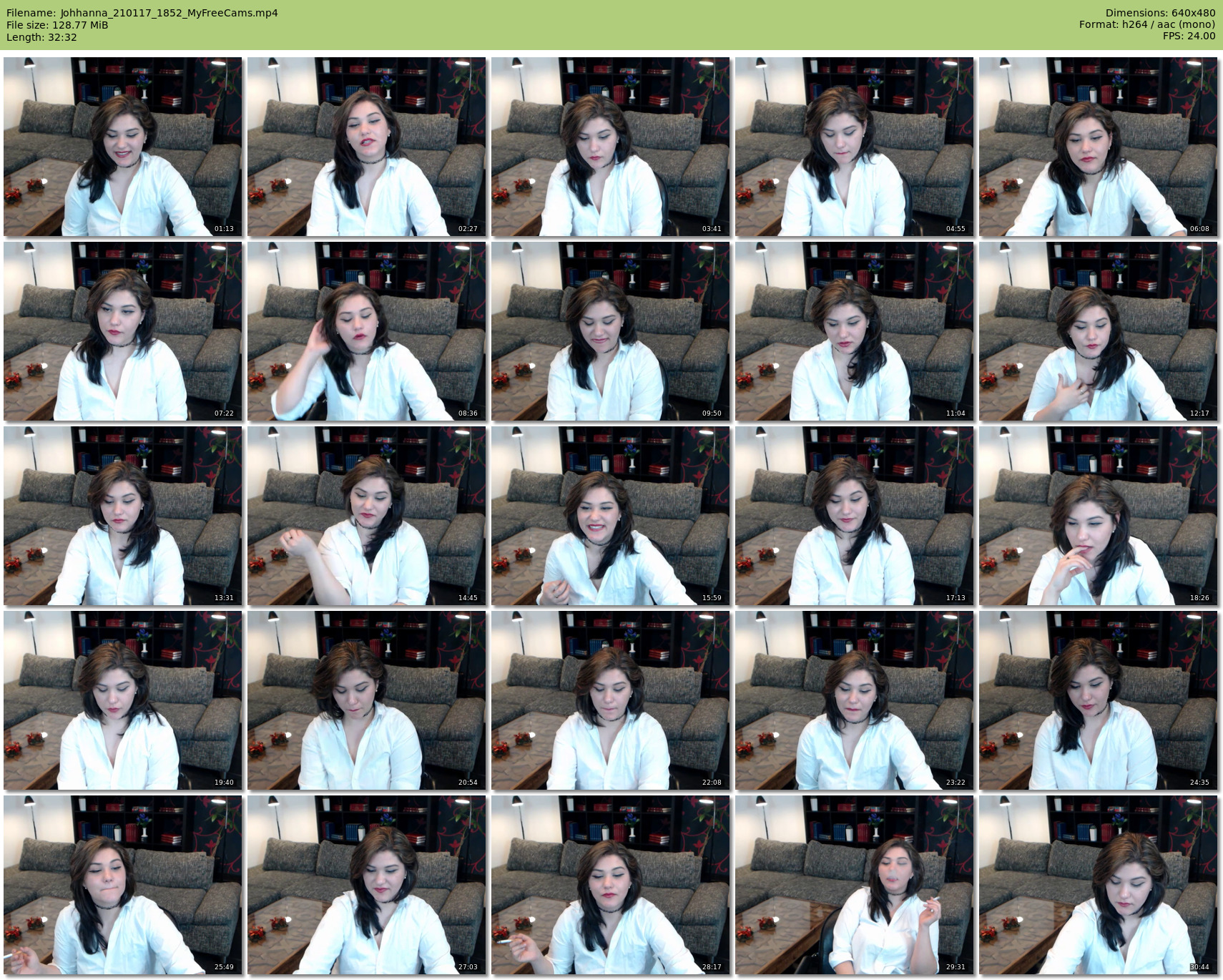Select the 'Dimensions: 640x480' text
The height and width of the screenshot is (980, 1223).
tap(1160, 13)
